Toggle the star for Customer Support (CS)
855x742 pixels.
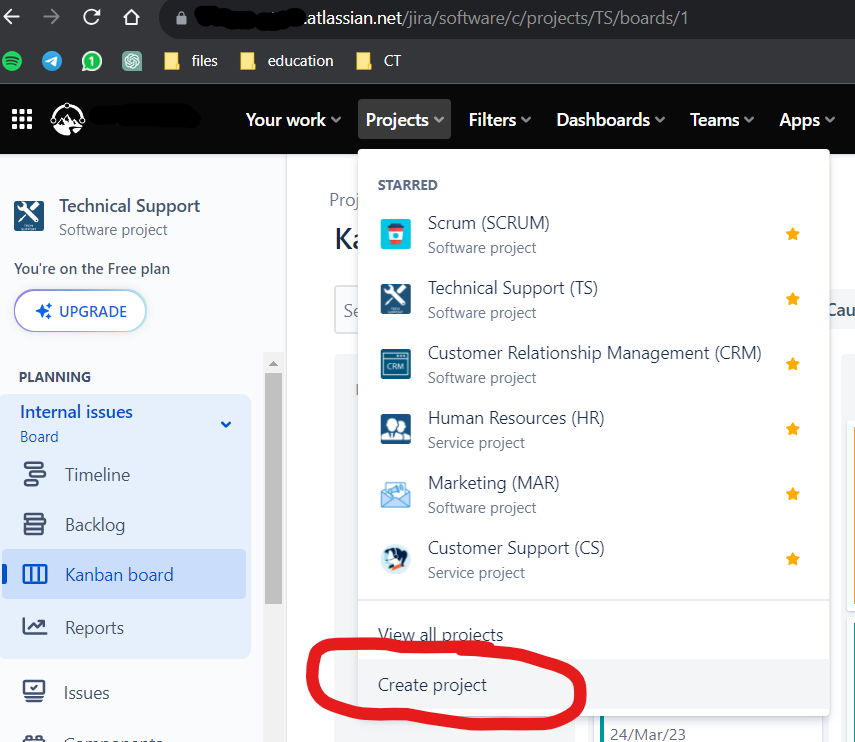pos(792,559)
